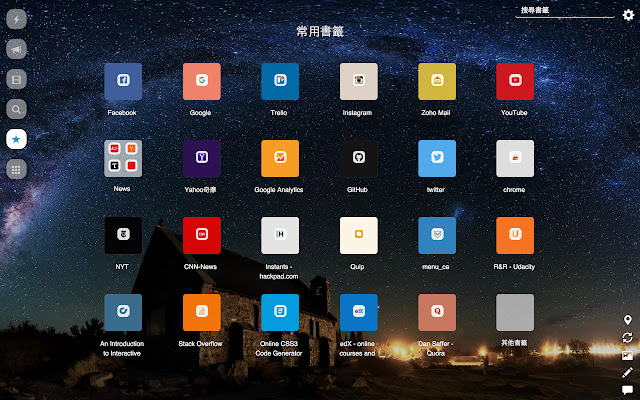The width and height of the screenshot is (640, 400).
Task: Open the 其他書籤 folder tile
Action: click(514, 312)
